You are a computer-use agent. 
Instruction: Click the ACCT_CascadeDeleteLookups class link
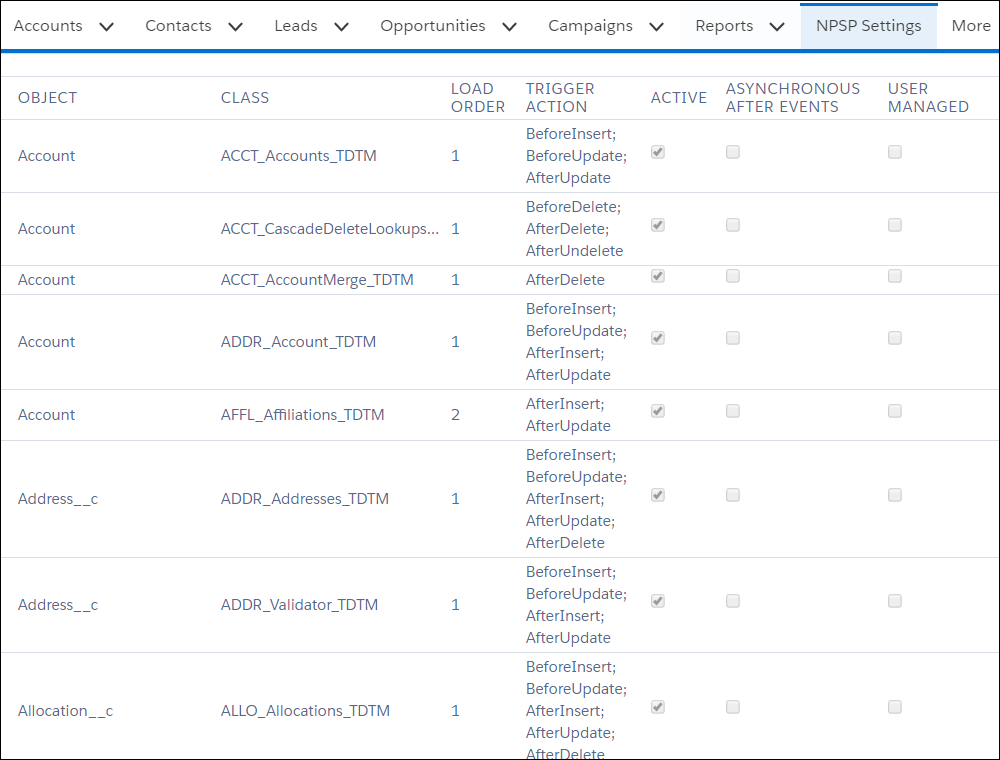point(330,228)
